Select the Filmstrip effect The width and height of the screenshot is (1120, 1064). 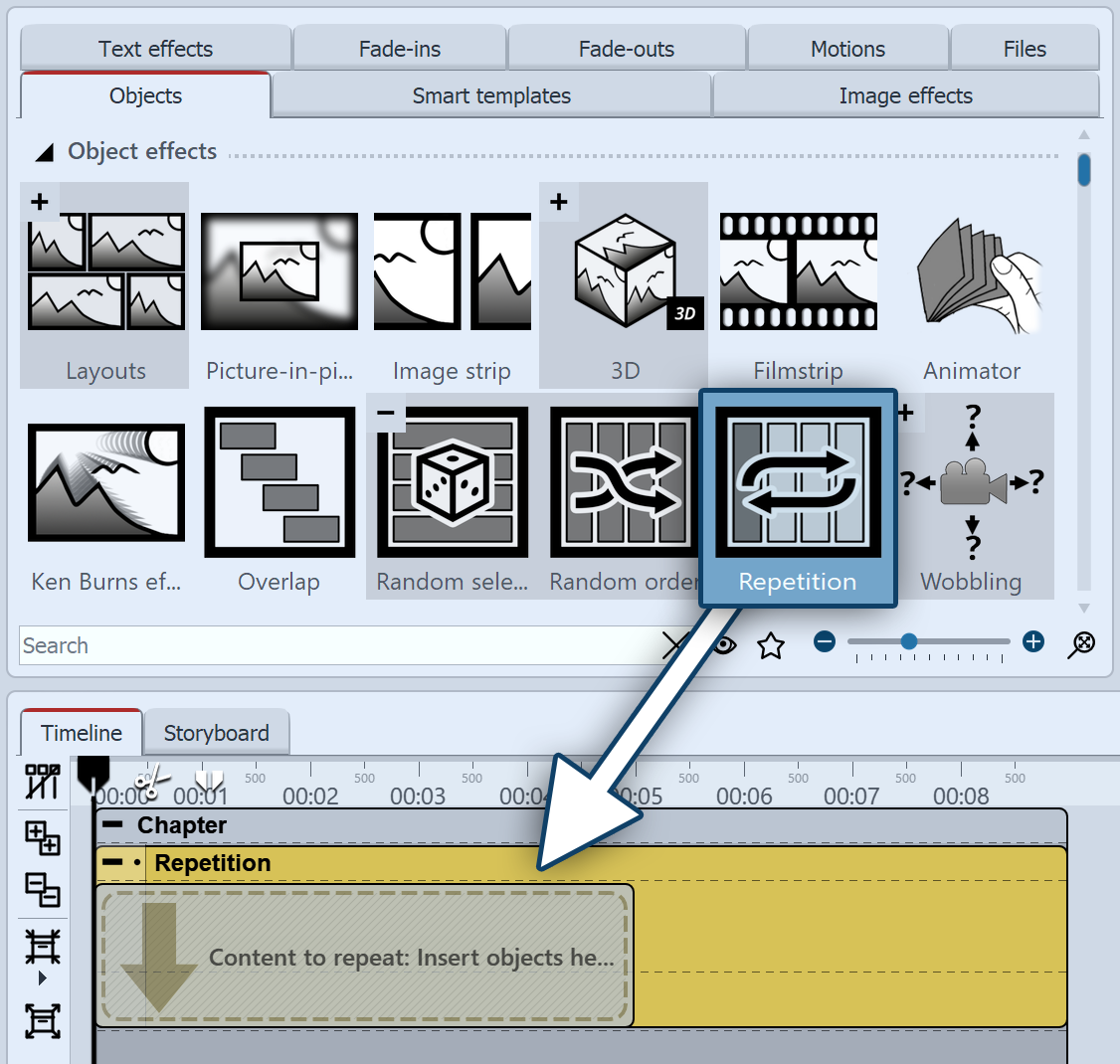798,271
